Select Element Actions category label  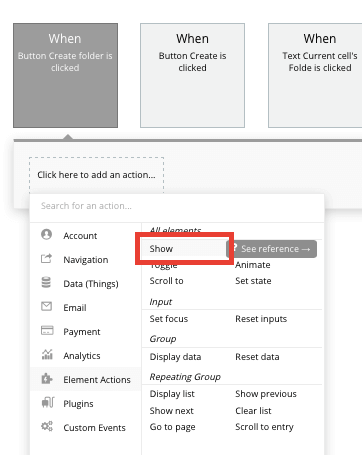[97, 380]
